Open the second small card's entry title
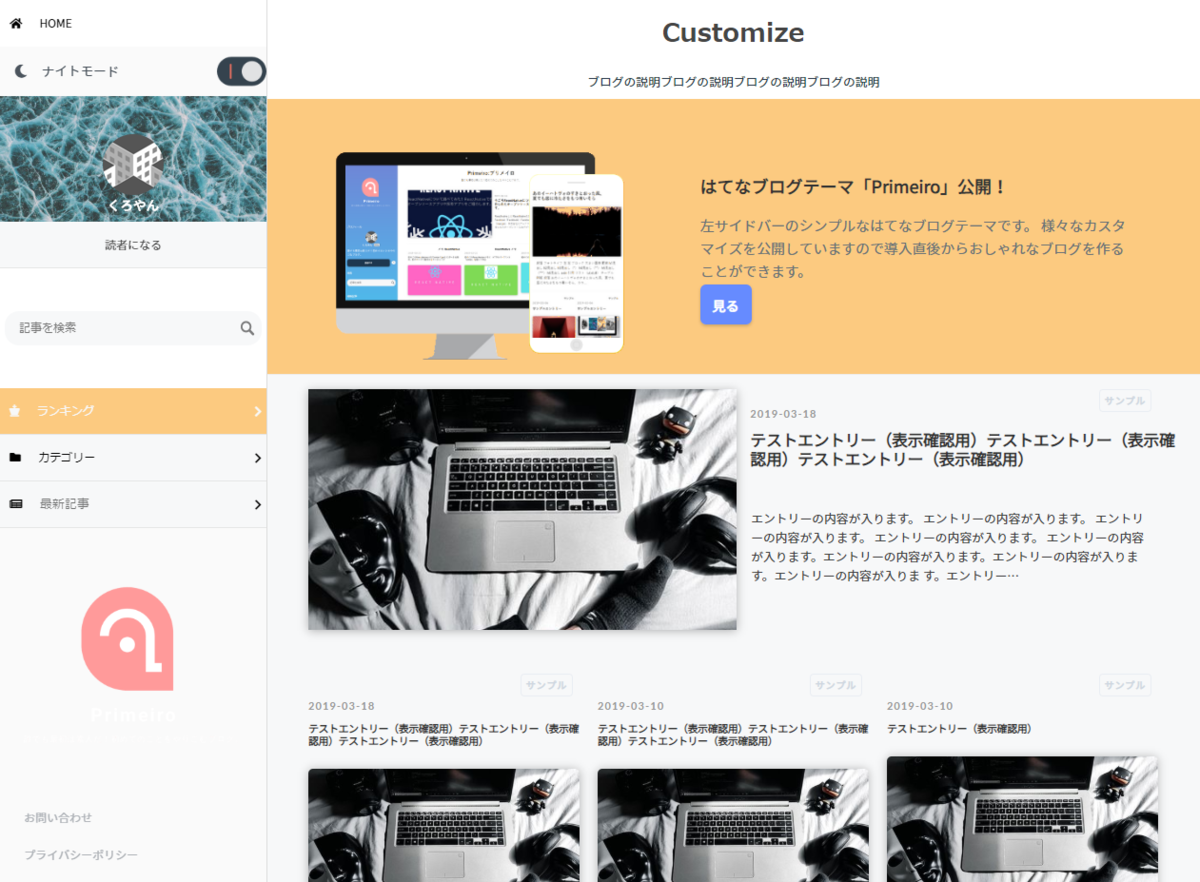The width and height of the screenshot is (1200, 882). (733, 735)
